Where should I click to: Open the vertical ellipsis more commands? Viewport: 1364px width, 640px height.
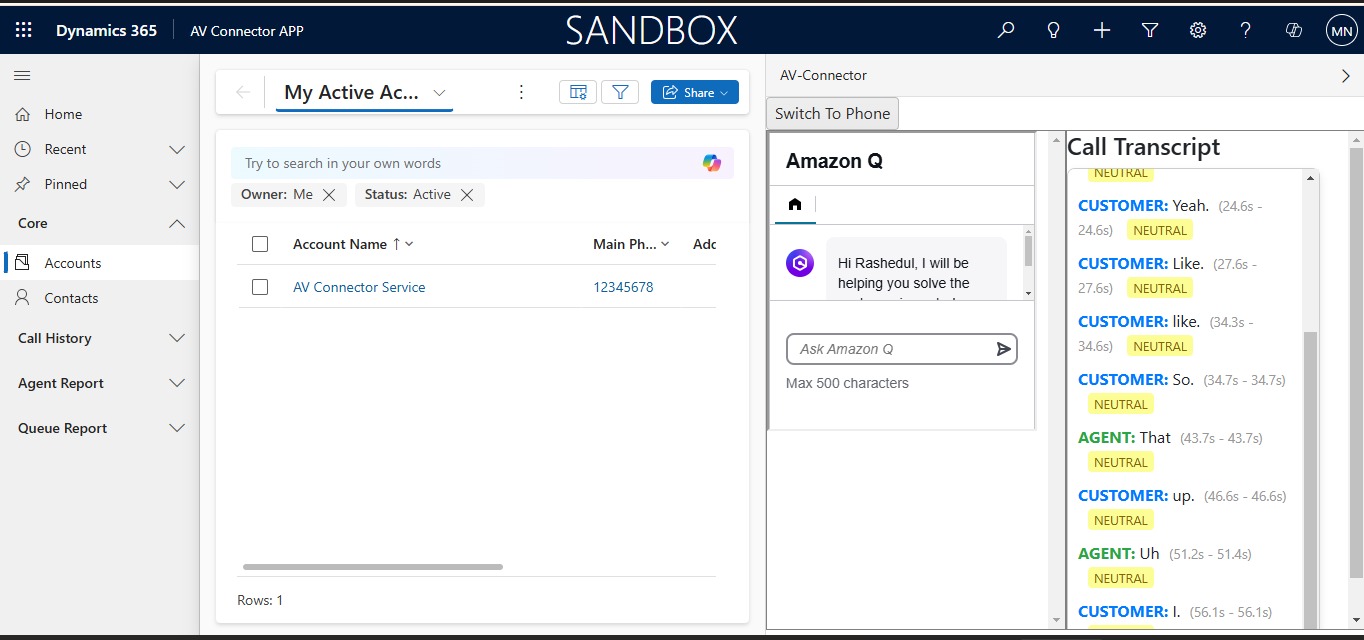click(x=521, y=92)
